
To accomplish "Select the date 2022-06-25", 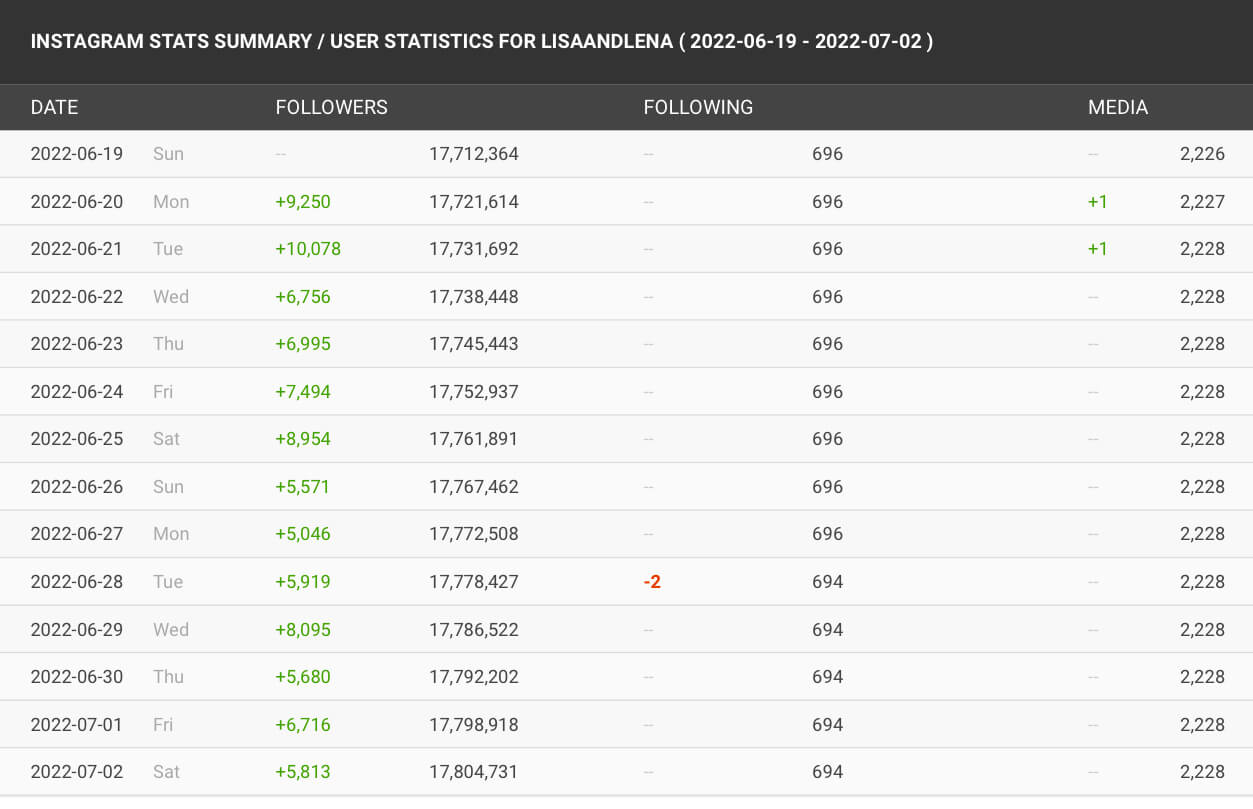I will pos(77,439).
